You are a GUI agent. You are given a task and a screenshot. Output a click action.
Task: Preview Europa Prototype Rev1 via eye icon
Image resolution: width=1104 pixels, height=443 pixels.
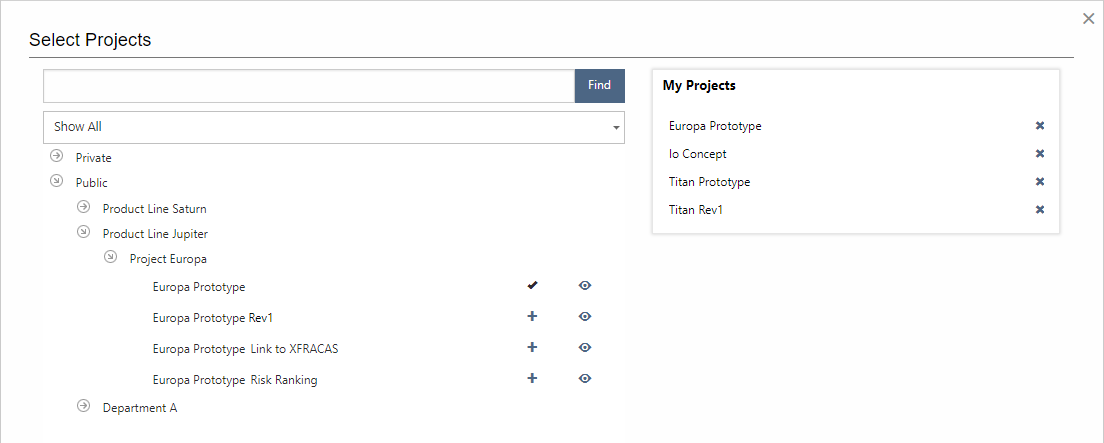click(x=585, y=317)
